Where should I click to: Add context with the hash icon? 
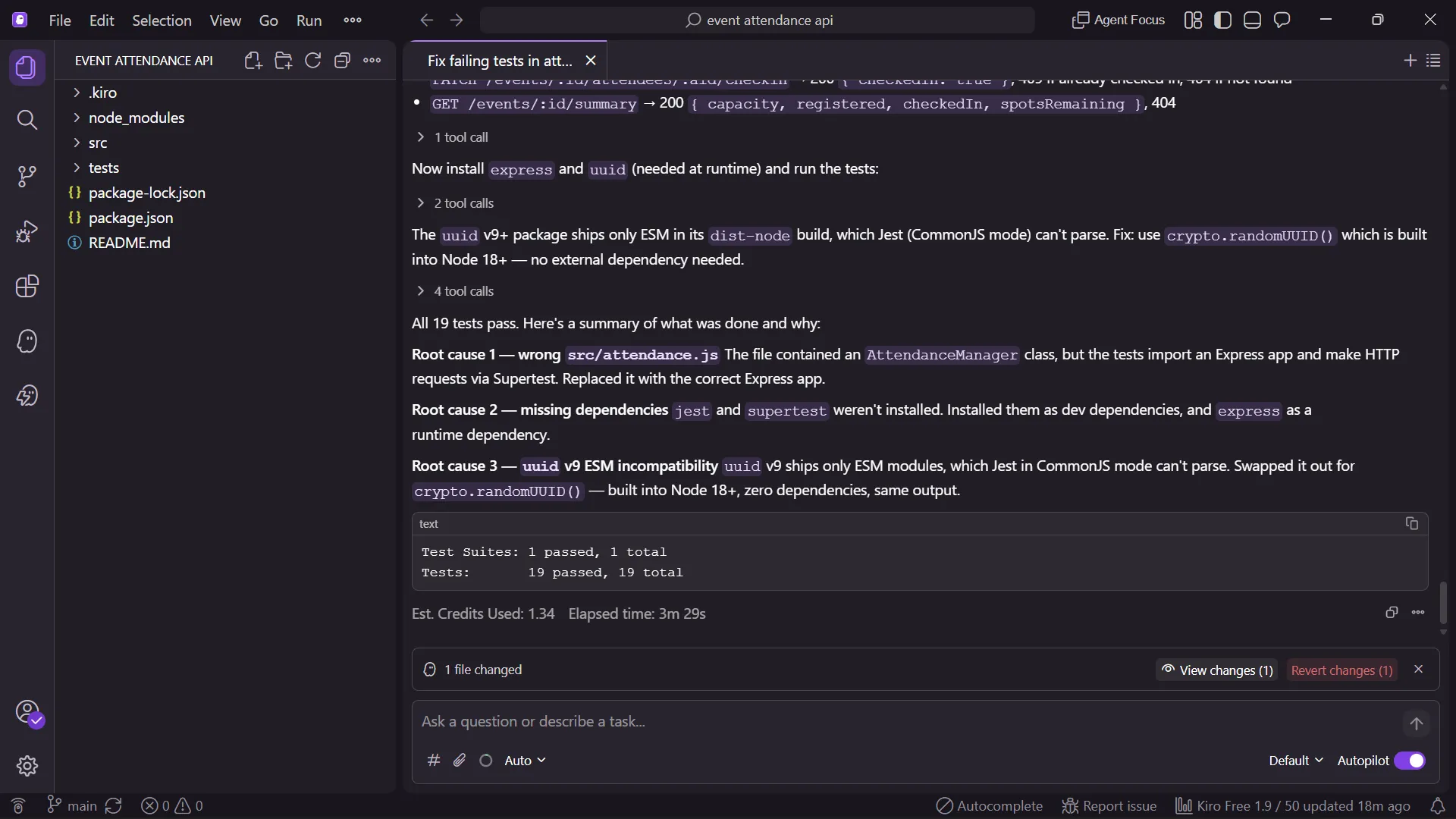tap(434, 760)
